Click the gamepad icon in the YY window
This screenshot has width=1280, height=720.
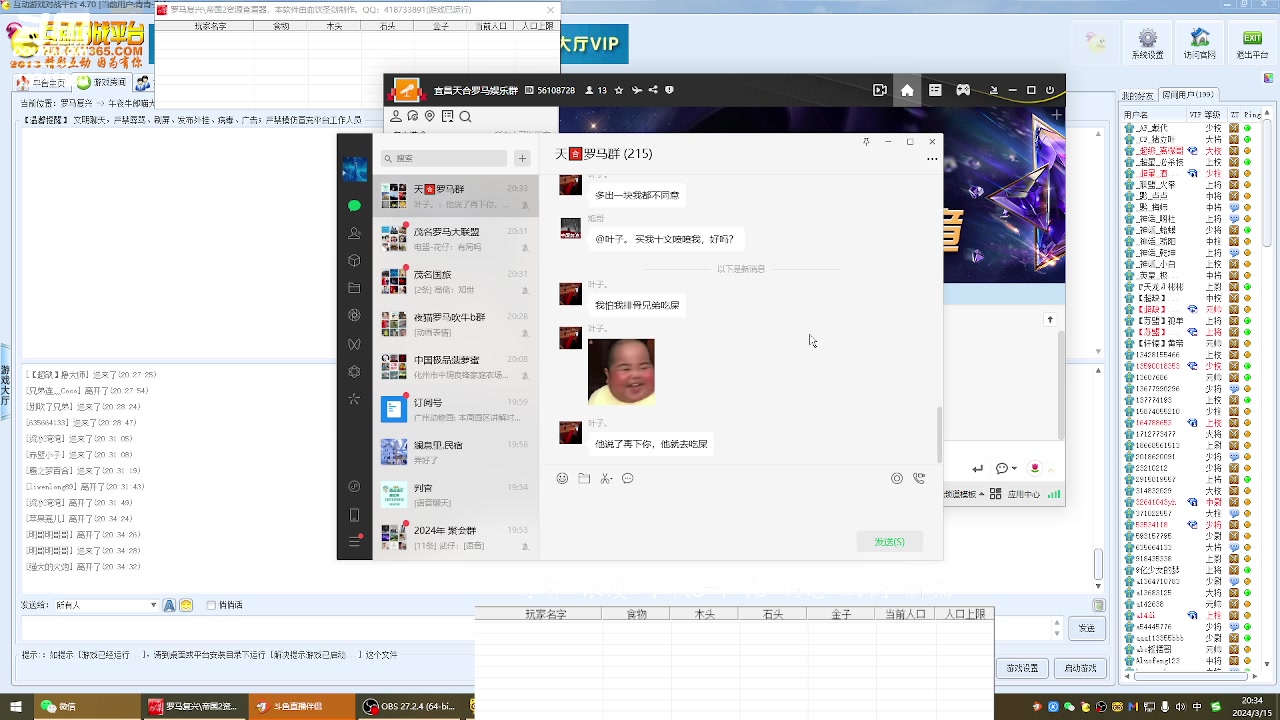pyautogui.click(x=963, y=90)
